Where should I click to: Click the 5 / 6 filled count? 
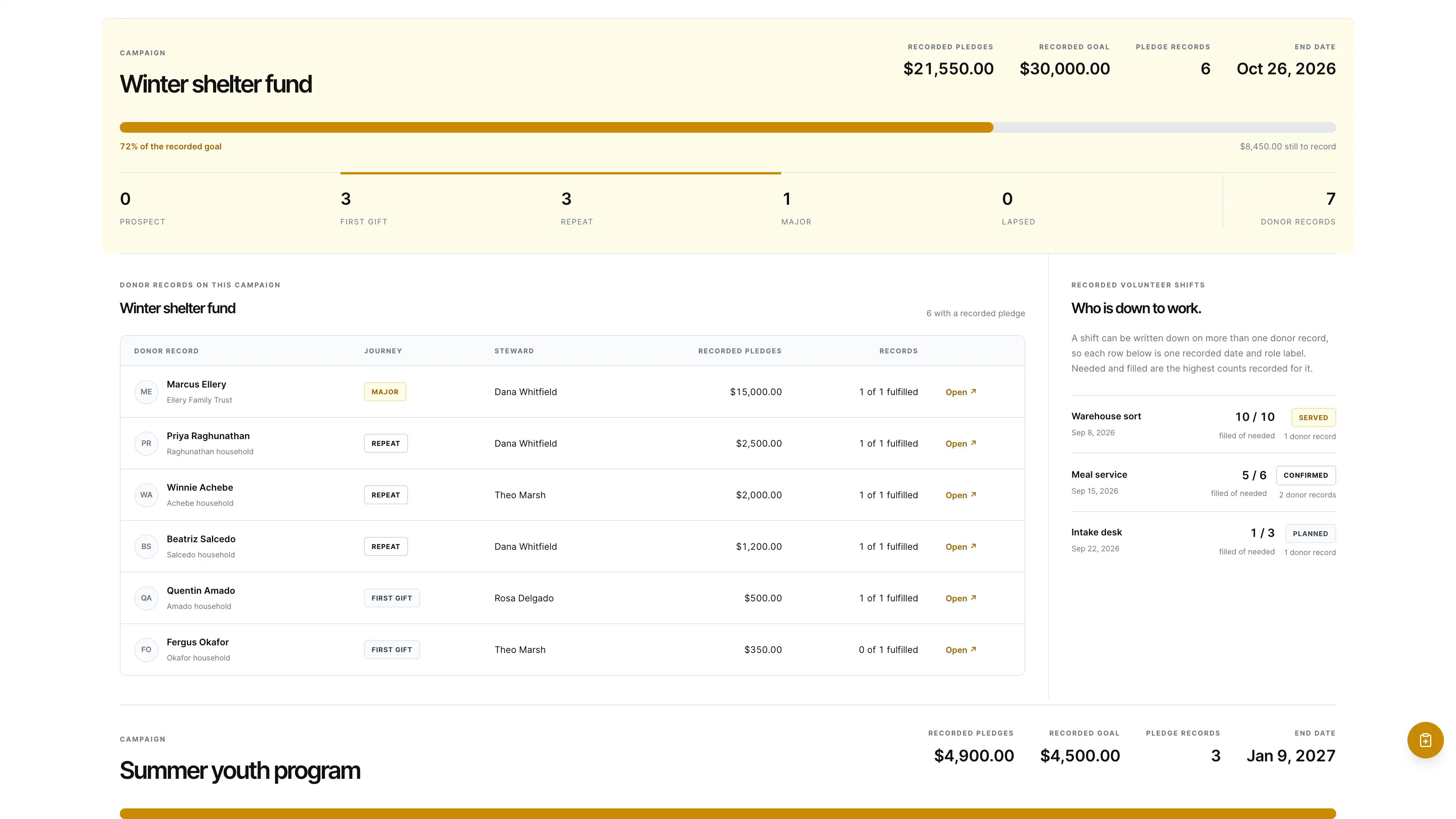tap(1254, 475)
